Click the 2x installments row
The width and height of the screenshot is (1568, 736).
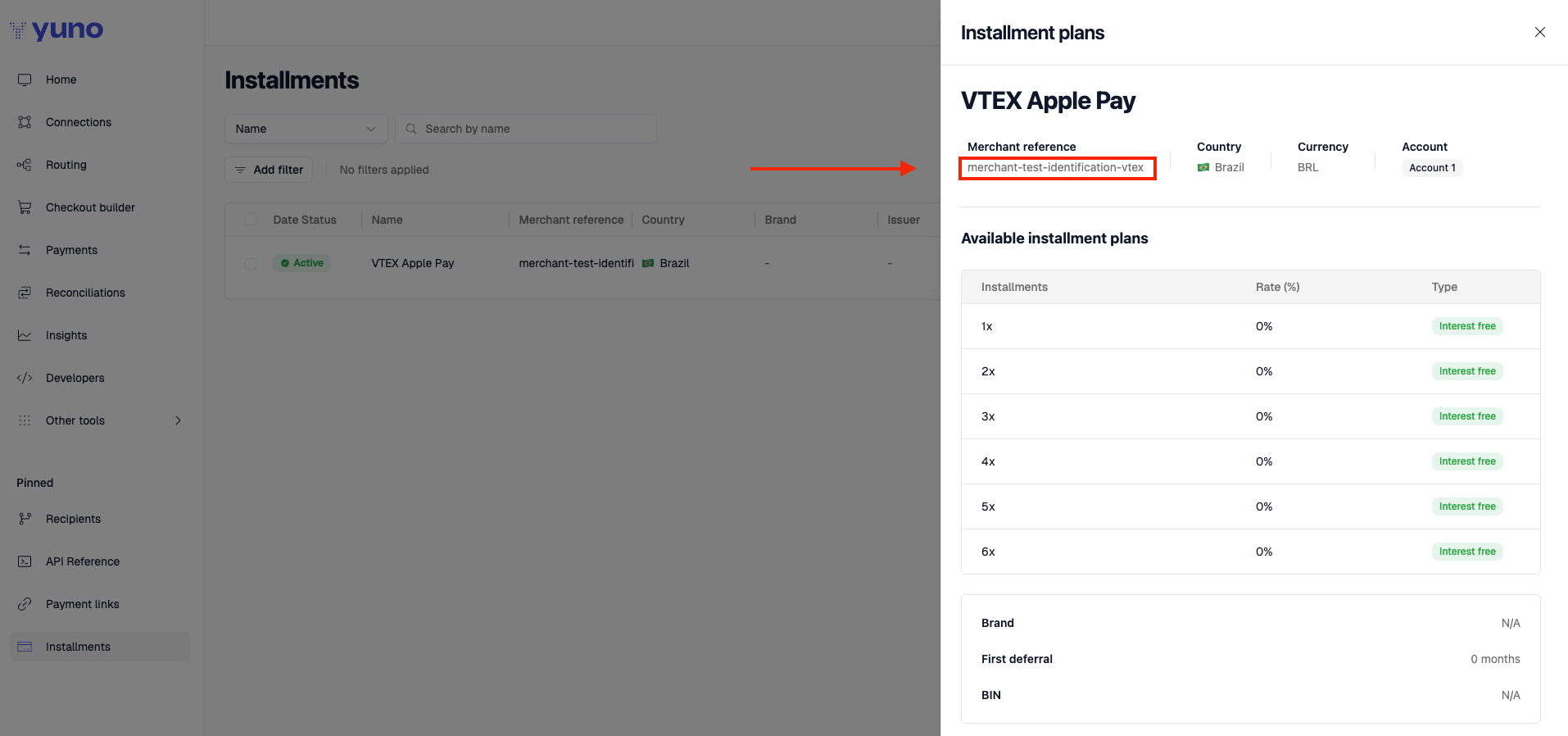click(1250, 371)
